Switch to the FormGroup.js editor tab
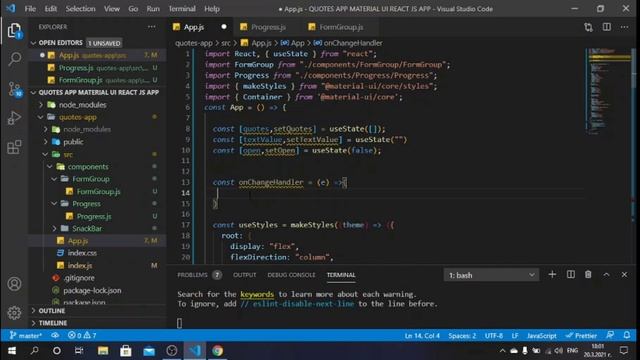This screenshot has width=640, height=360. coord(341,27)
